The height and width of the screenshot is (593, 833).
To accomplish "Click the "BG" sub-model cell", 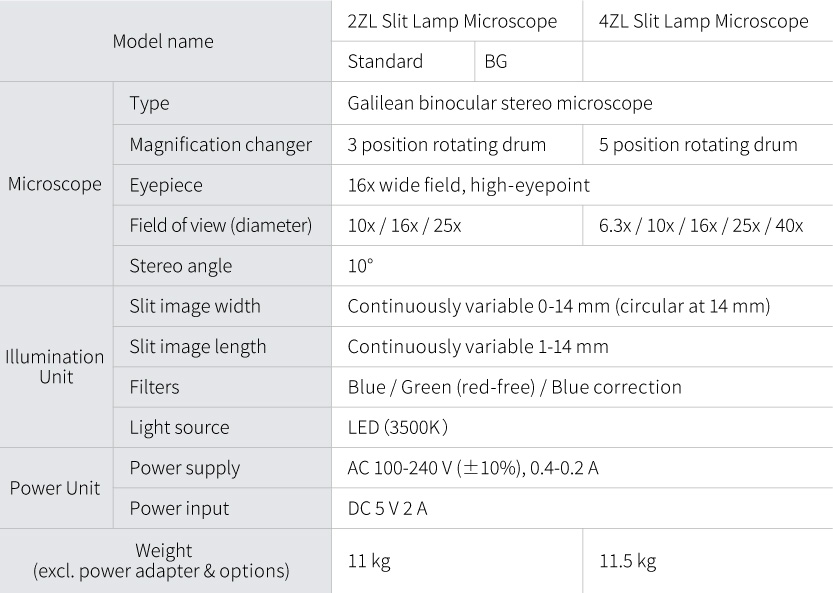I will click(495, 61).
